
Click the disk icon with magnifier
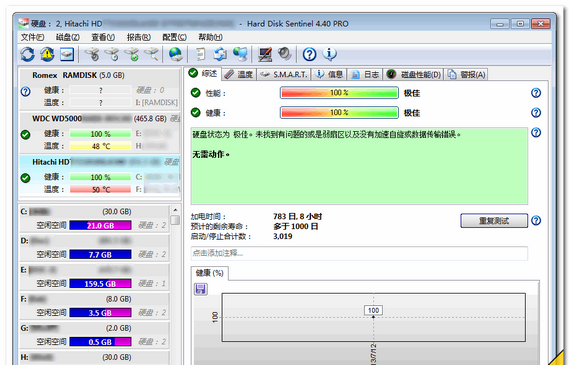click(x=151, y=55)
